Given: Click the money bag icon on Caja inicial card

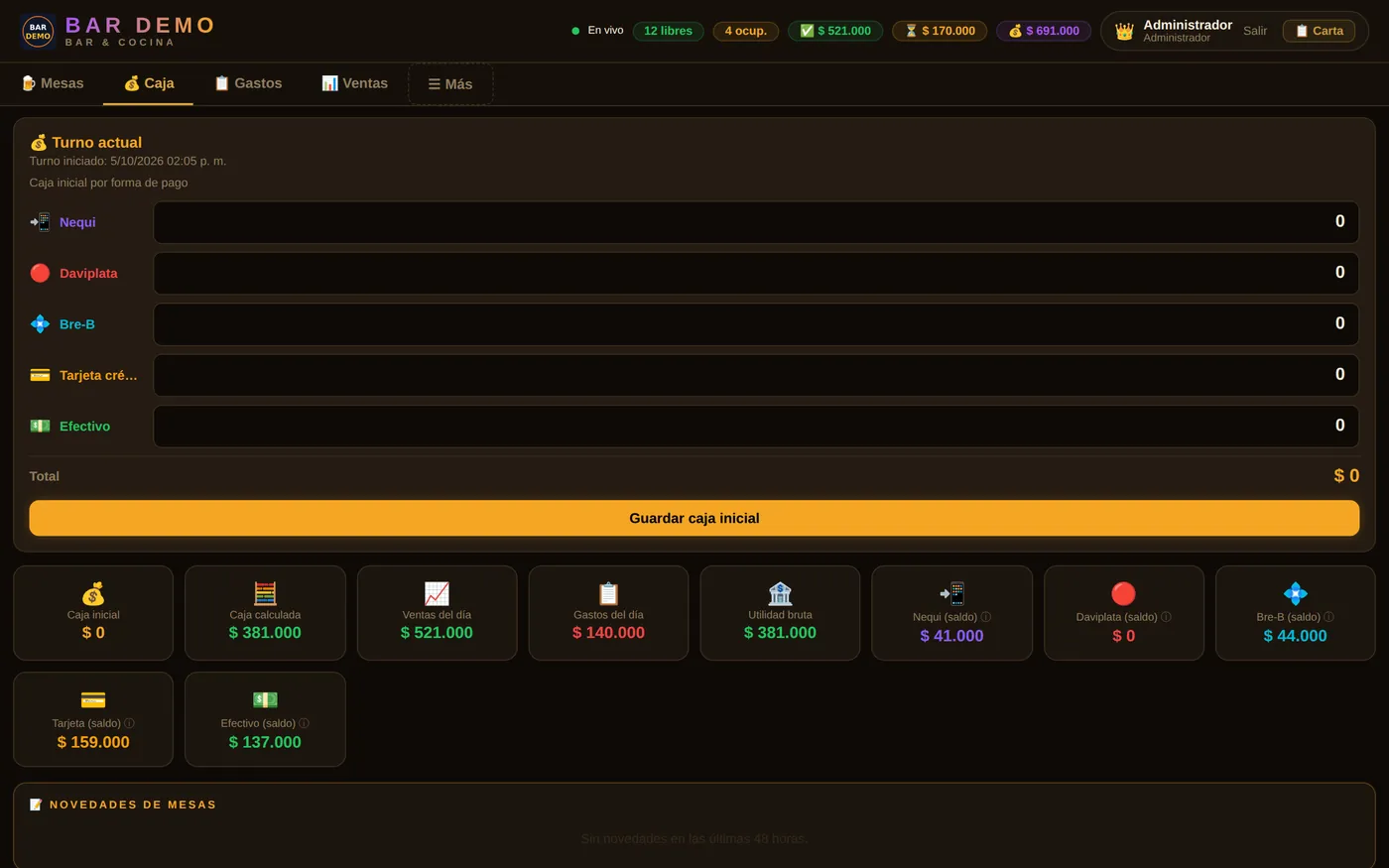Looking at the screenshot, I should point(93,593).
